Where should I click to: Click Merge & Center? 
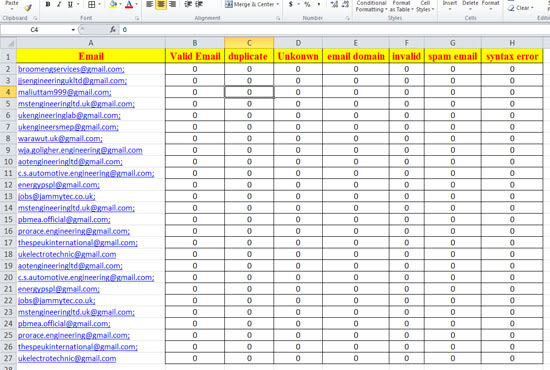pos(250,5)
